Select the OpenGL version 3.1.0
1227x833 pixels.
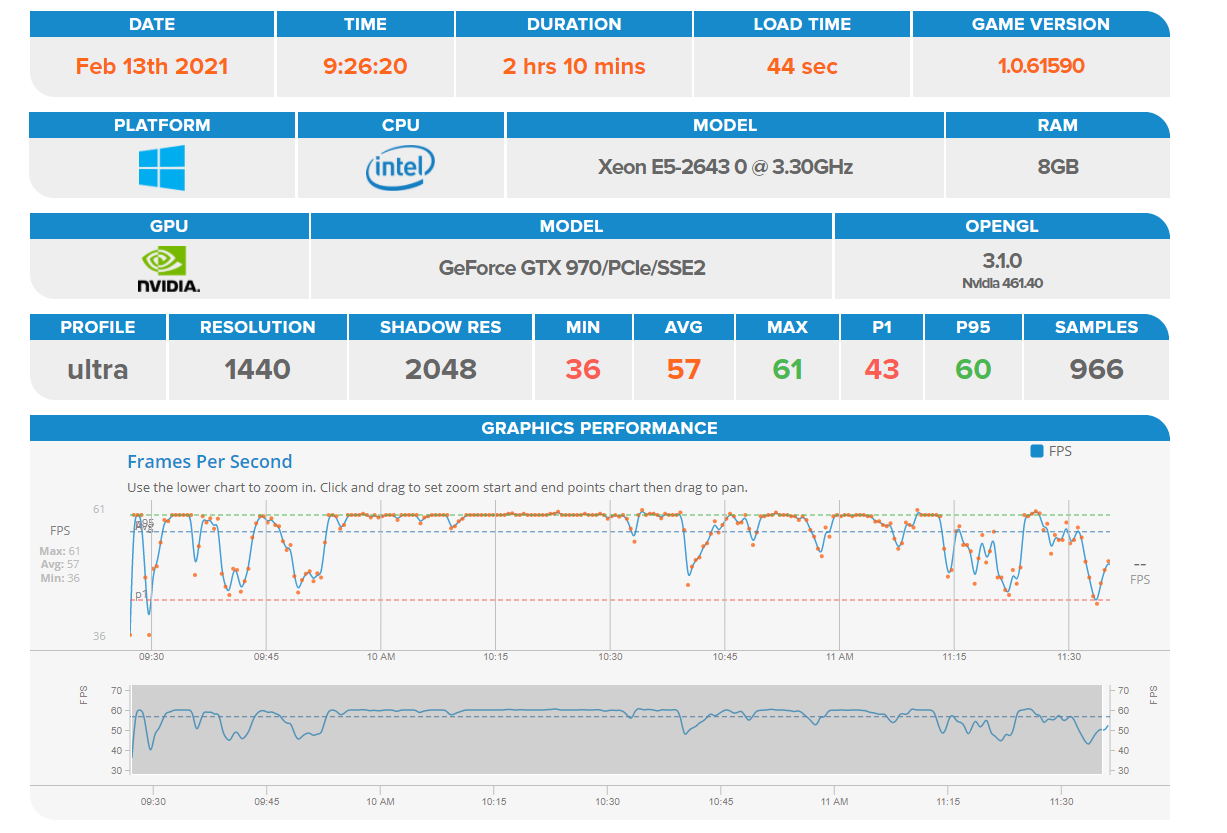(x=1002, y=261)
